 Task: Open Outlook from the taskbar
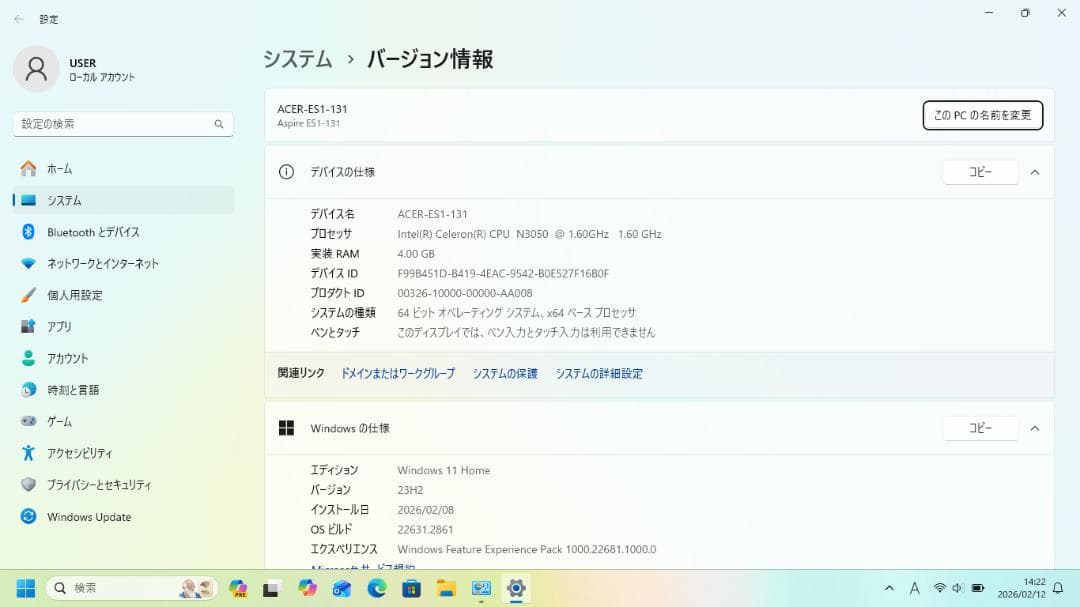pyautogui.click(x=342, y=588)
